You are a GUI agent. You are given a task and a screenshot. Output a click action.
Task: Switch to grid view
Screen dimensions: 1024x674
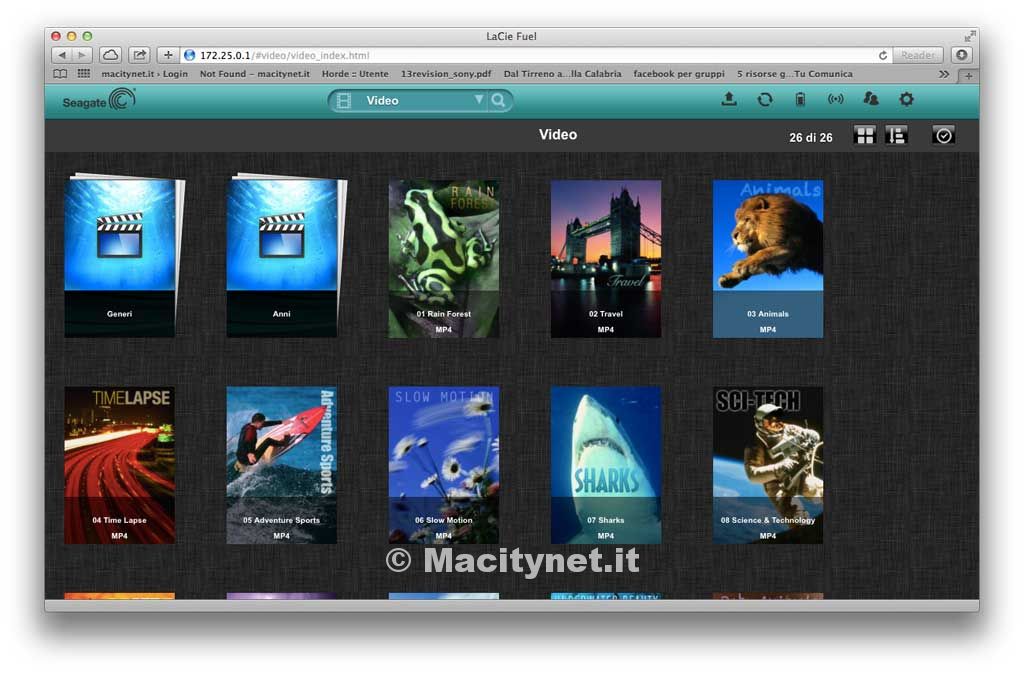tap(865, 135)
